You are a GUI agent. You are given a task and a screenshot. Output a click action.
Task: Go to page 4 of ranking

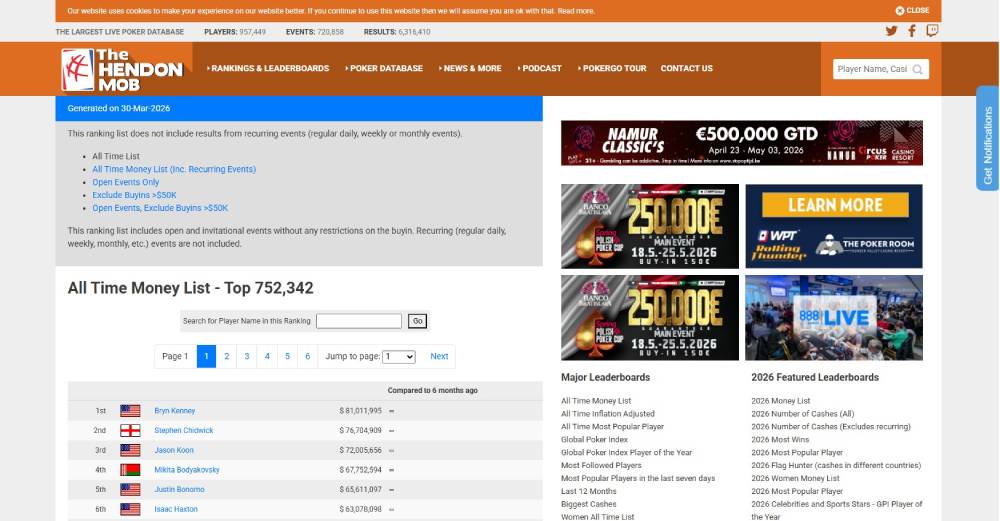click(x=267, y=356)
